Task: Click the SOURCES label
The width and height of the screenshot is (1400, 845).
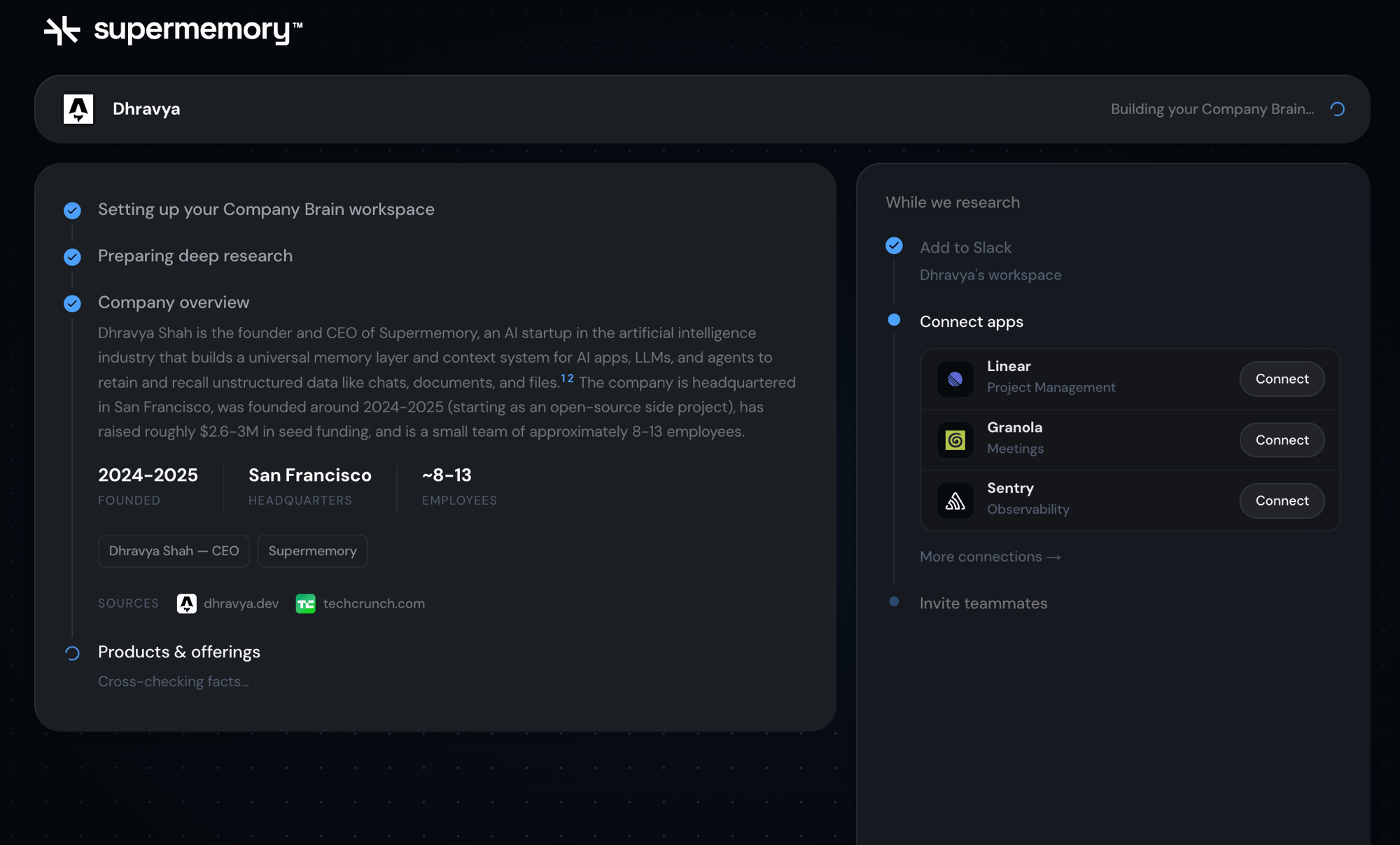Action: (x=128, y=603)
